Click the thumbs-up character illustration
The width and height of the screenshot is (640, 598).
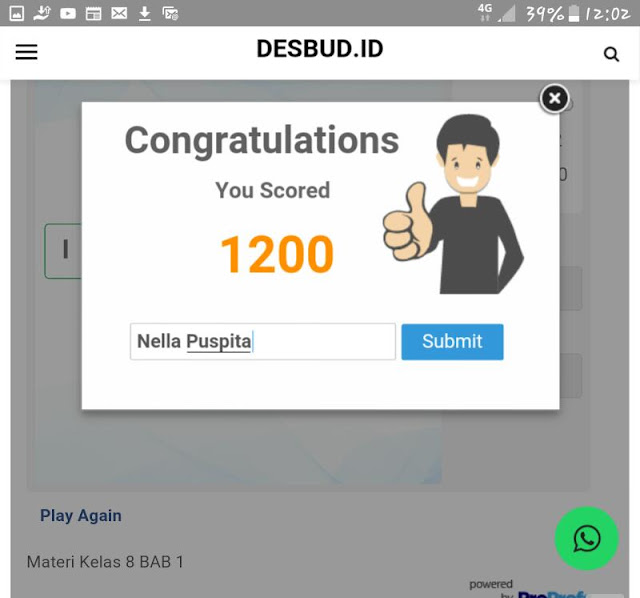pos(453,204)
